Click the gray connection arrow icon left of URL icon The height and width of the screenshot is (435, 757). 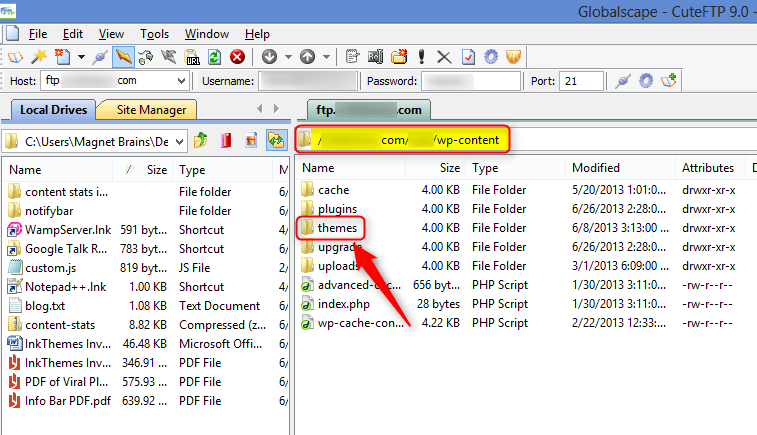(168, 57)
